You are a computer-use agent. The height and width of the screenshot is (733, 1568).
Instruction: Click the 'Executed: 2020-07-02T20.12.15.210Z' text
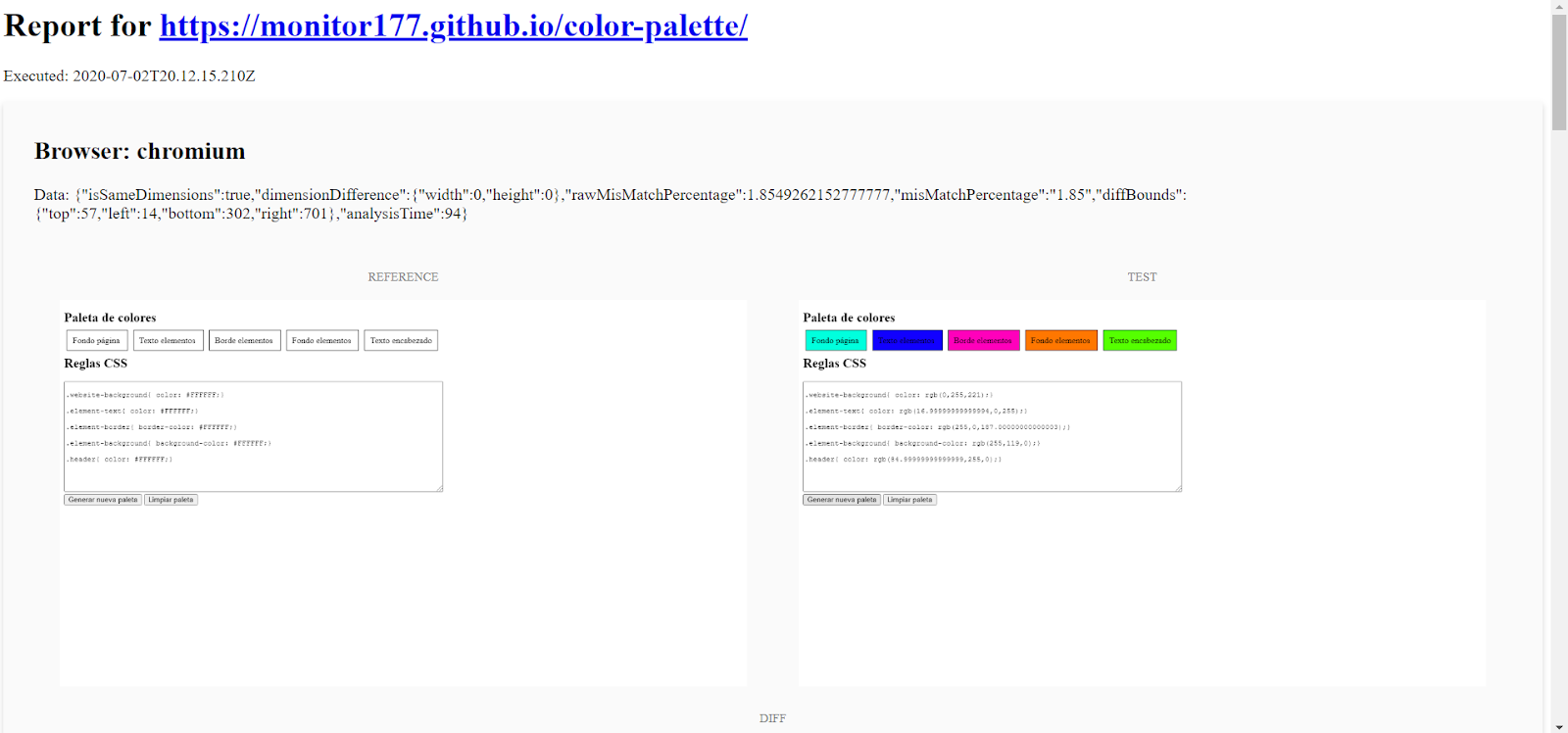[129, 75]
